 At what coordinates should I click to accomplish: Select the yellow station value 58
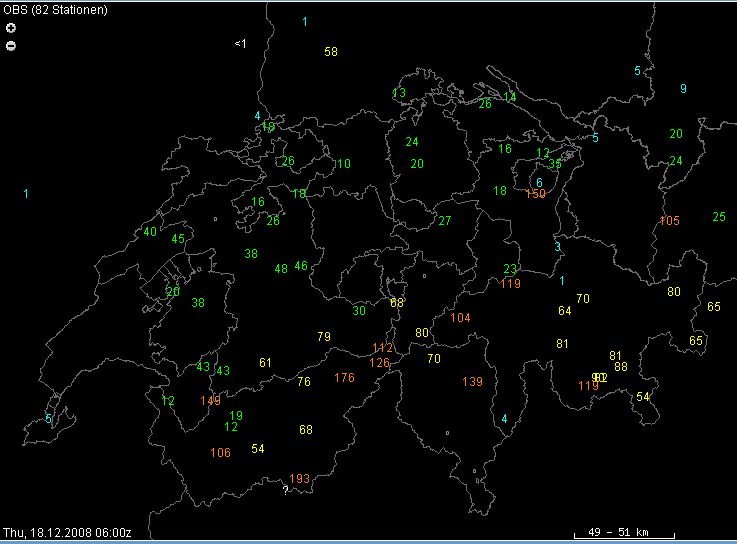click(331, 52)
